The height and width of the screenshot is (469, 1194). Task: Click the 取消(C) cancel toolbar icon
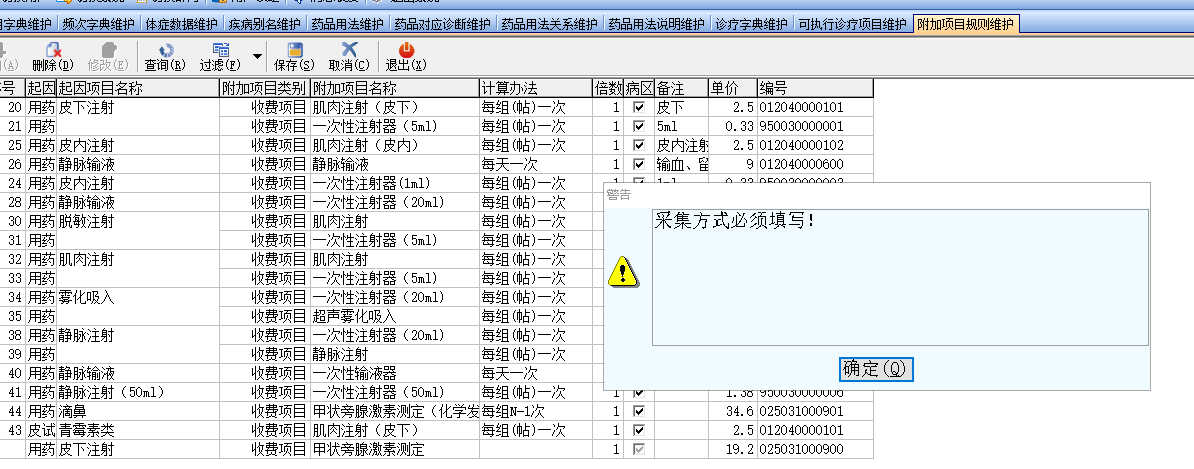350,50
